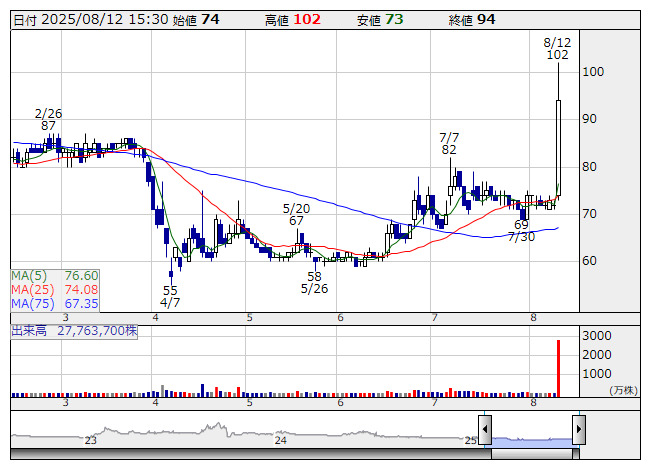Click the MA(5) 76.60 legend entry
Screen dimensions: 653x470
55,276
